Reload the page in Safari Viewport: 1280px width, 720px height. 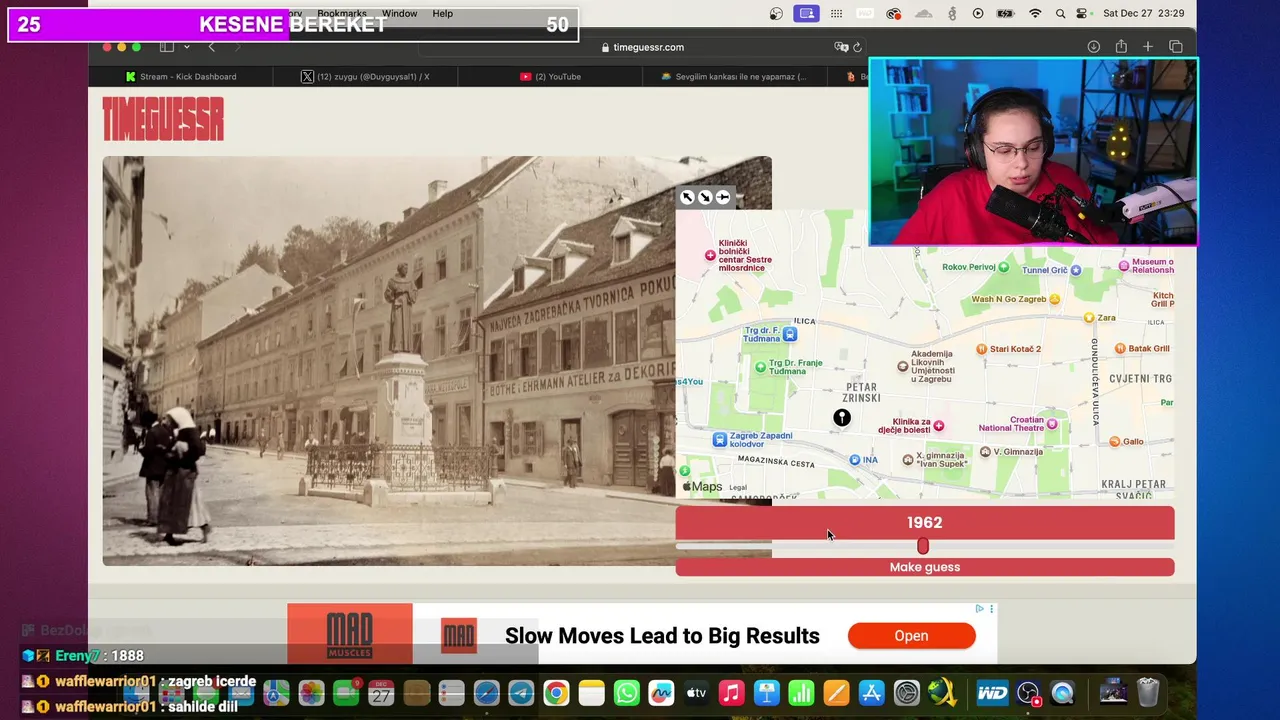coord(857,47)
